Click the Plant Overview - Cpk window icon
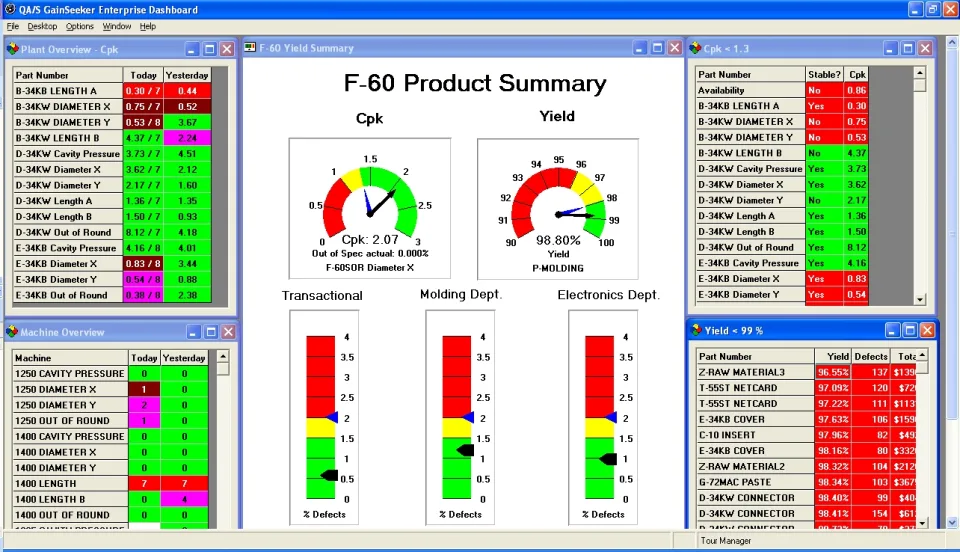The height and width of the screenshot is (552, 960). tap(12, 49)
